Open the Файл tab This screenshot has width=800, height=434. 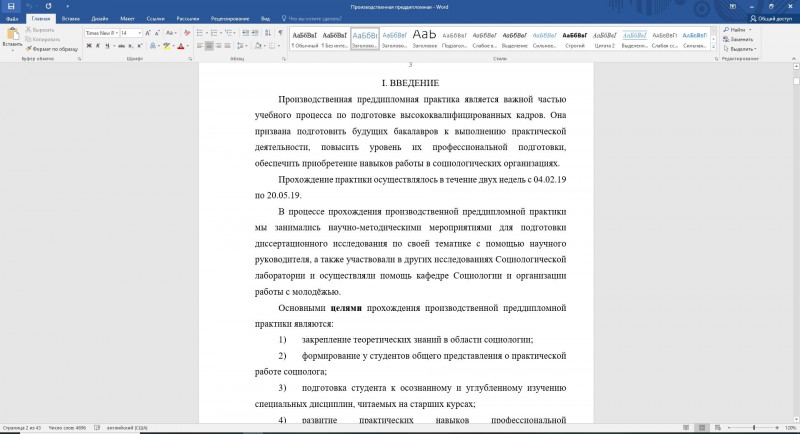tap(12, 18)
